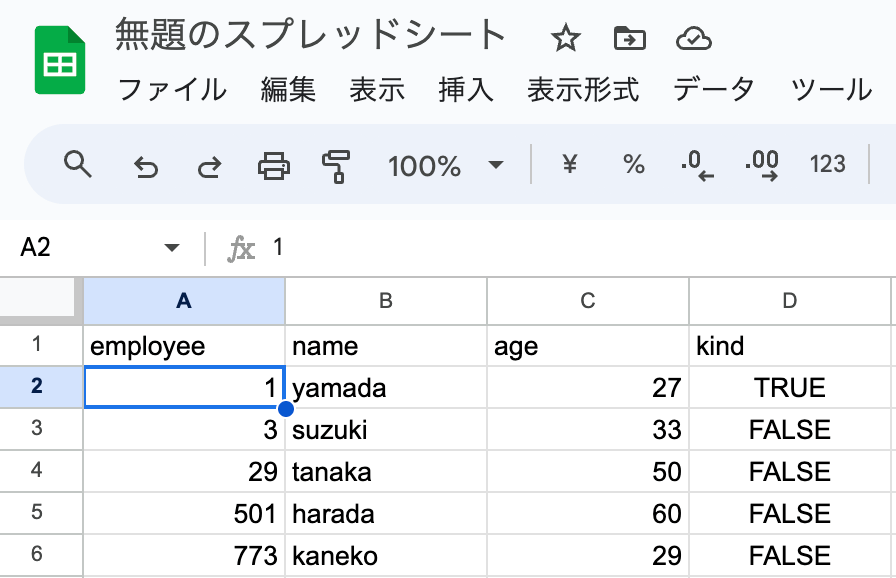Expand the name box dropdown arrow
Viewport: 896px width, 578px height.
click(x=171, y=248)
